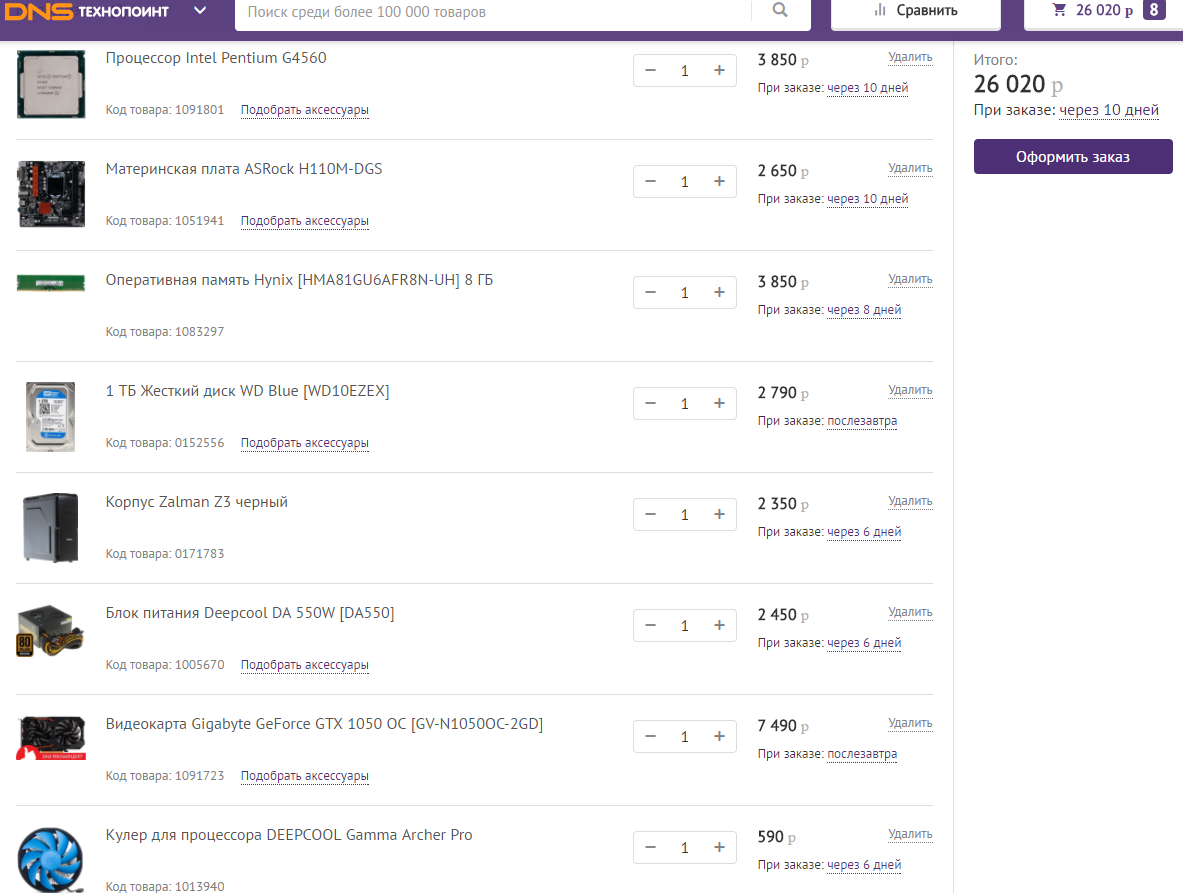Open Intel Pentium G4560 processor thumbnail
This screenshot has width=1183, height=893.
(x=51, y=84)
